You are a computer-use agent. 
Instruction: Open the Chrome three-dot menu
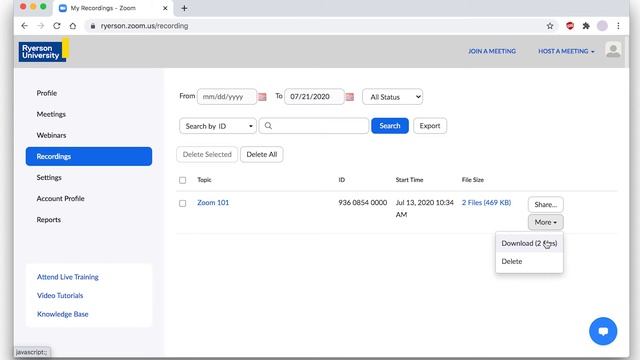(618, 26)
